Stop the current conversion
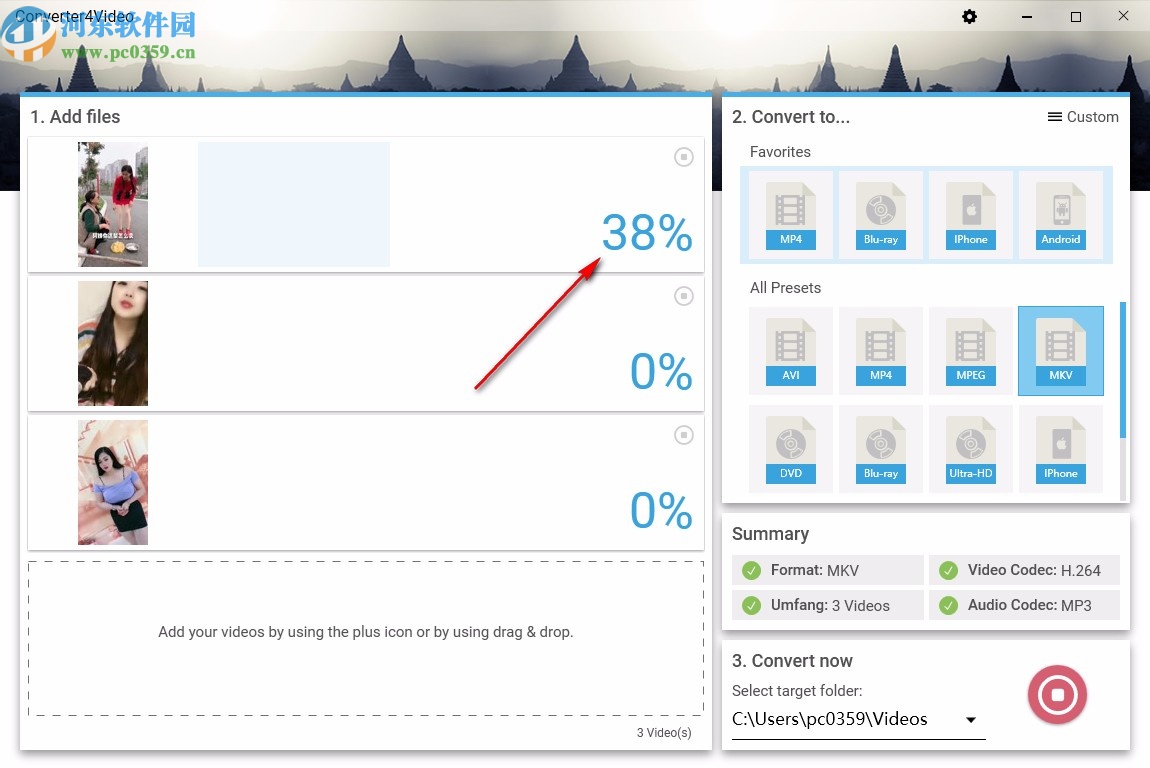 coord(1057,694)
